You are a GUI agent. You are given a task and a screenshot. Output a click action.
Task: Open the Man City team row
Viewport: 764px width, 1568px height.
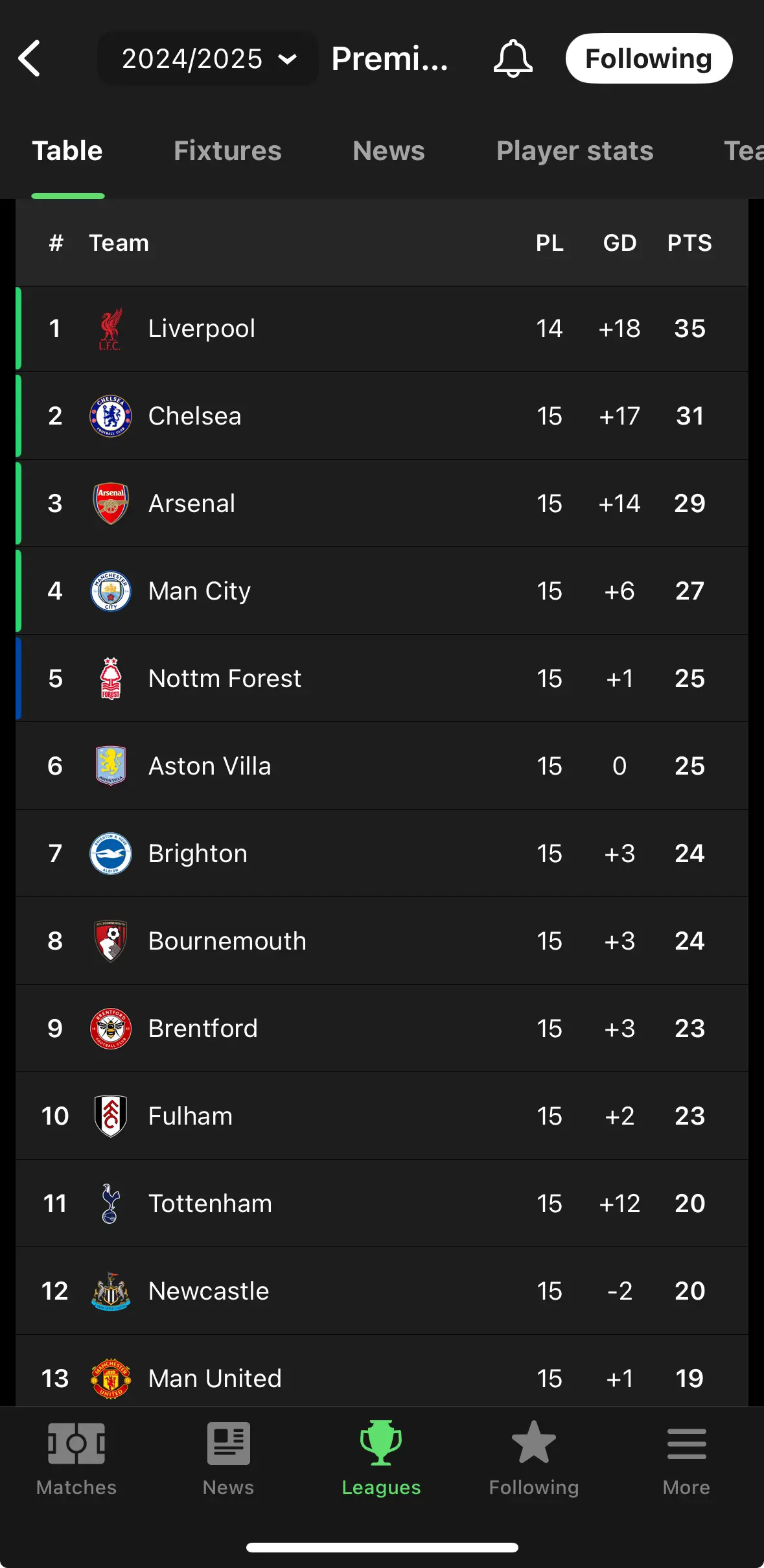click(382, 591)
